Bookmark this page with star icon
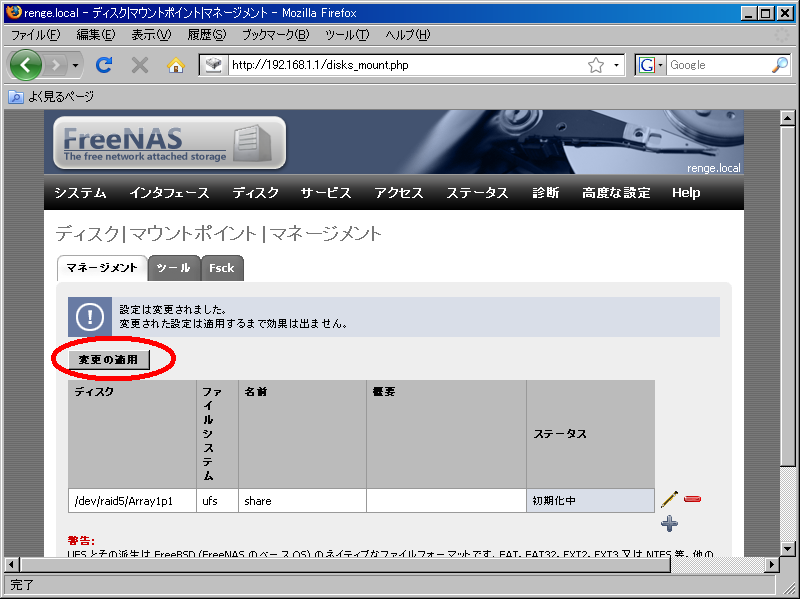 click(x=595, y=65)
